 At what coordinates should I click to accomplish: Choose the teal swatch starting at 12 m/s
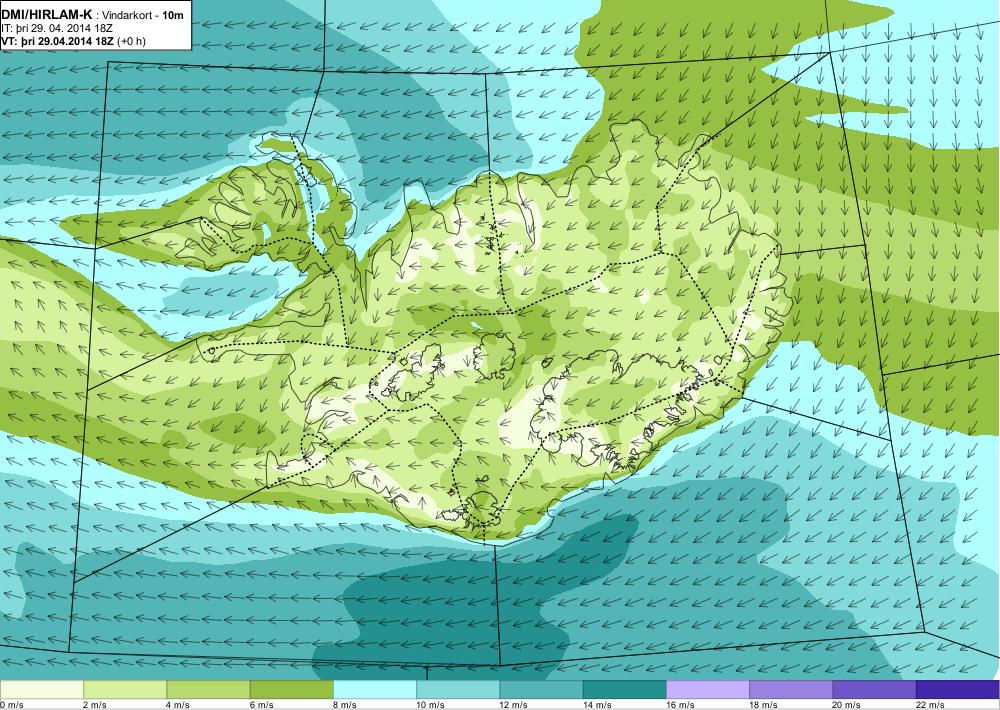click(541, 690)
